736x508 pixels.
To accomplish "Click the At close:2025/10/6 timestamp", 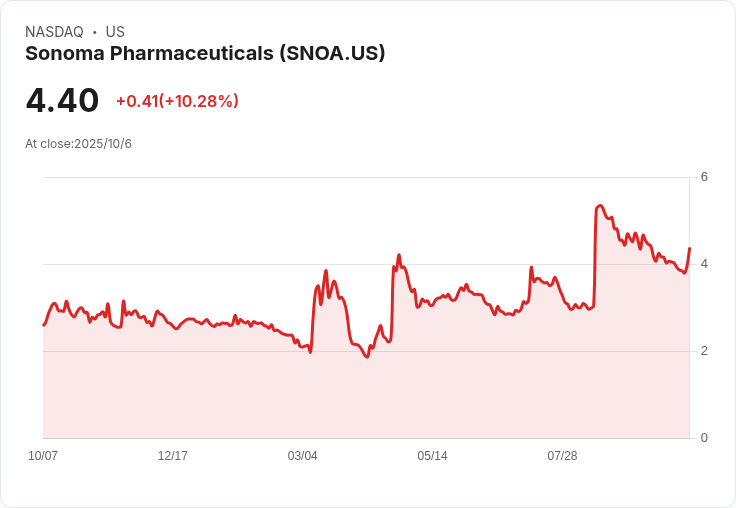I will 78,144.
